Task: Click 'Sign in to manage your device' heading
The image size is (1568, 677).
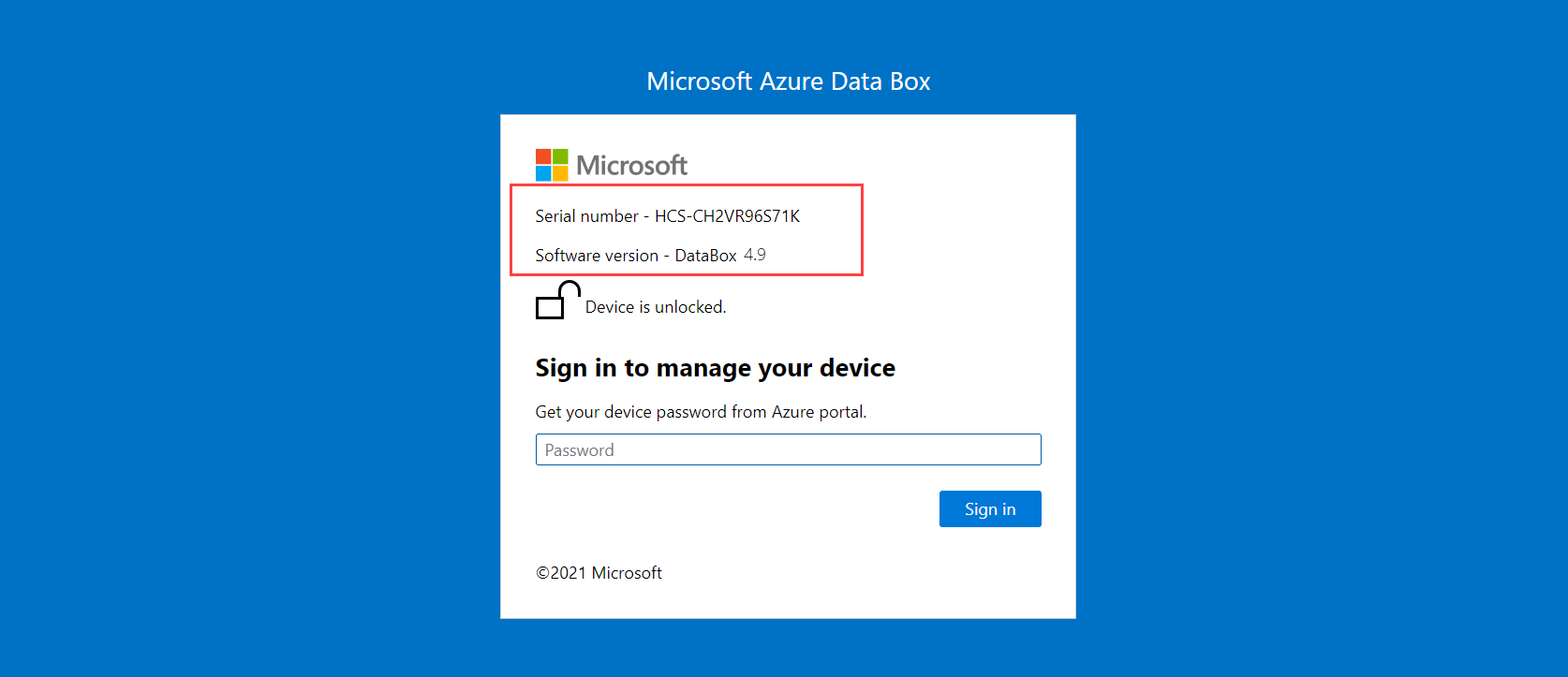Action: (x=715, y=368)
